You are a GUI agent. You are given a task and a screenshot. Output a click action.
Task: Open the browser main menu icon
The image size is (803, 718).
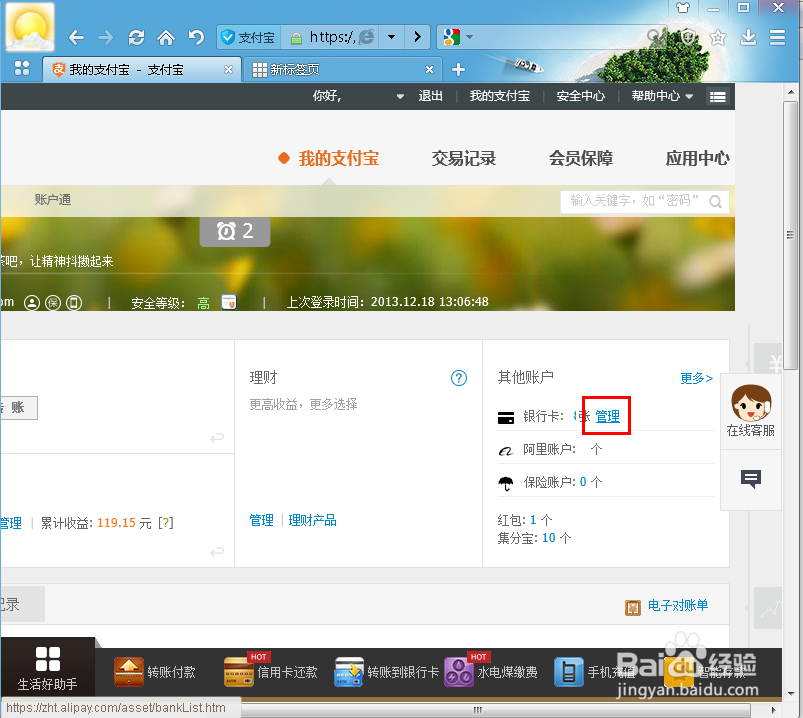(x=777, y=37)
